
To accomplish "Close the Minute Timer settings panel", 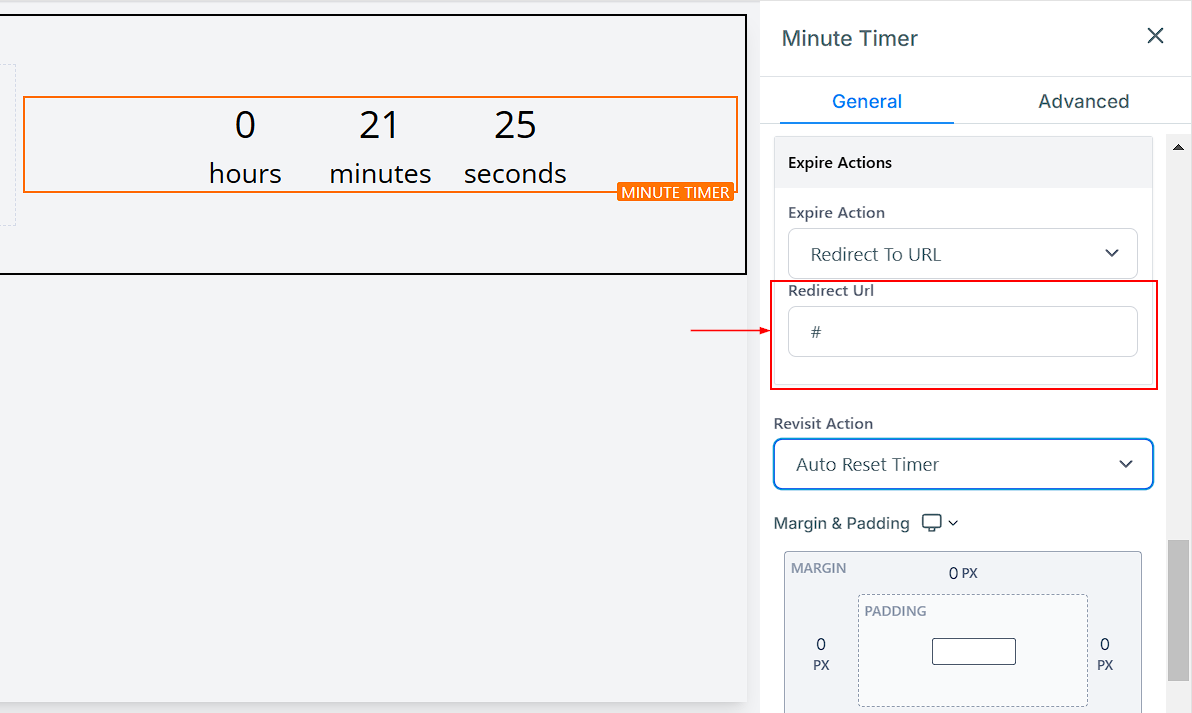I will point(1155,37).
